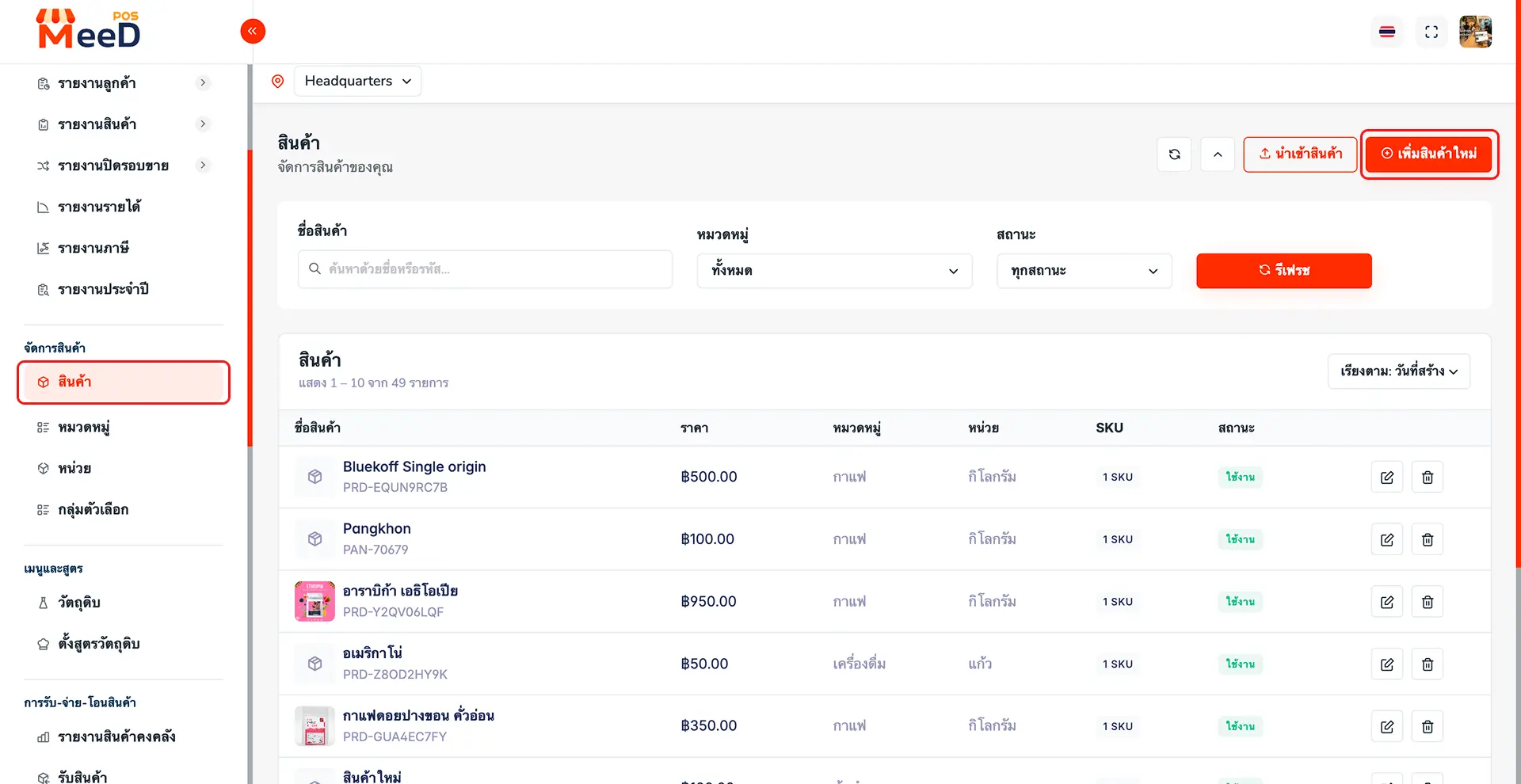
Task: Open the กลุ่มตัวเลือก sidebar item
Action: (93, 510)
